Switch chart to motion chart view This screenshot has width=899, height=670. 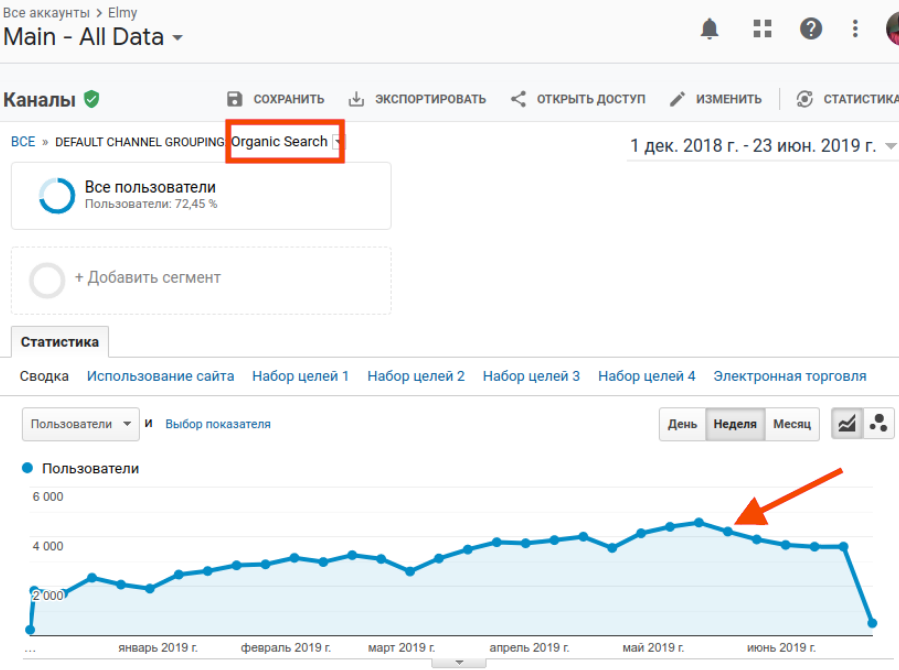879,424
